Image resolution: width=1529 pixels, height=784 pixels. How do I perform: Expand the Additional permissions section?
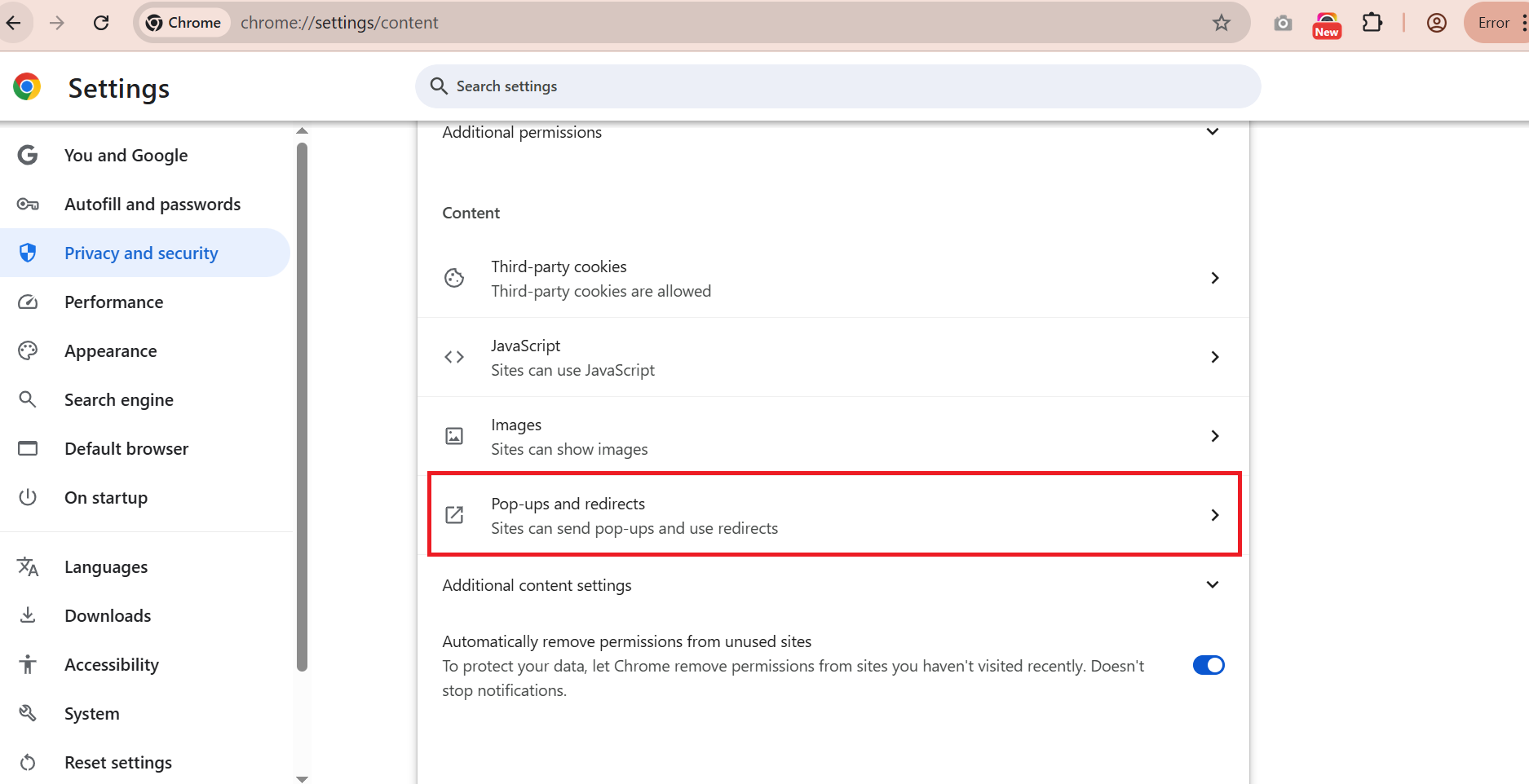click(1212, 132)
